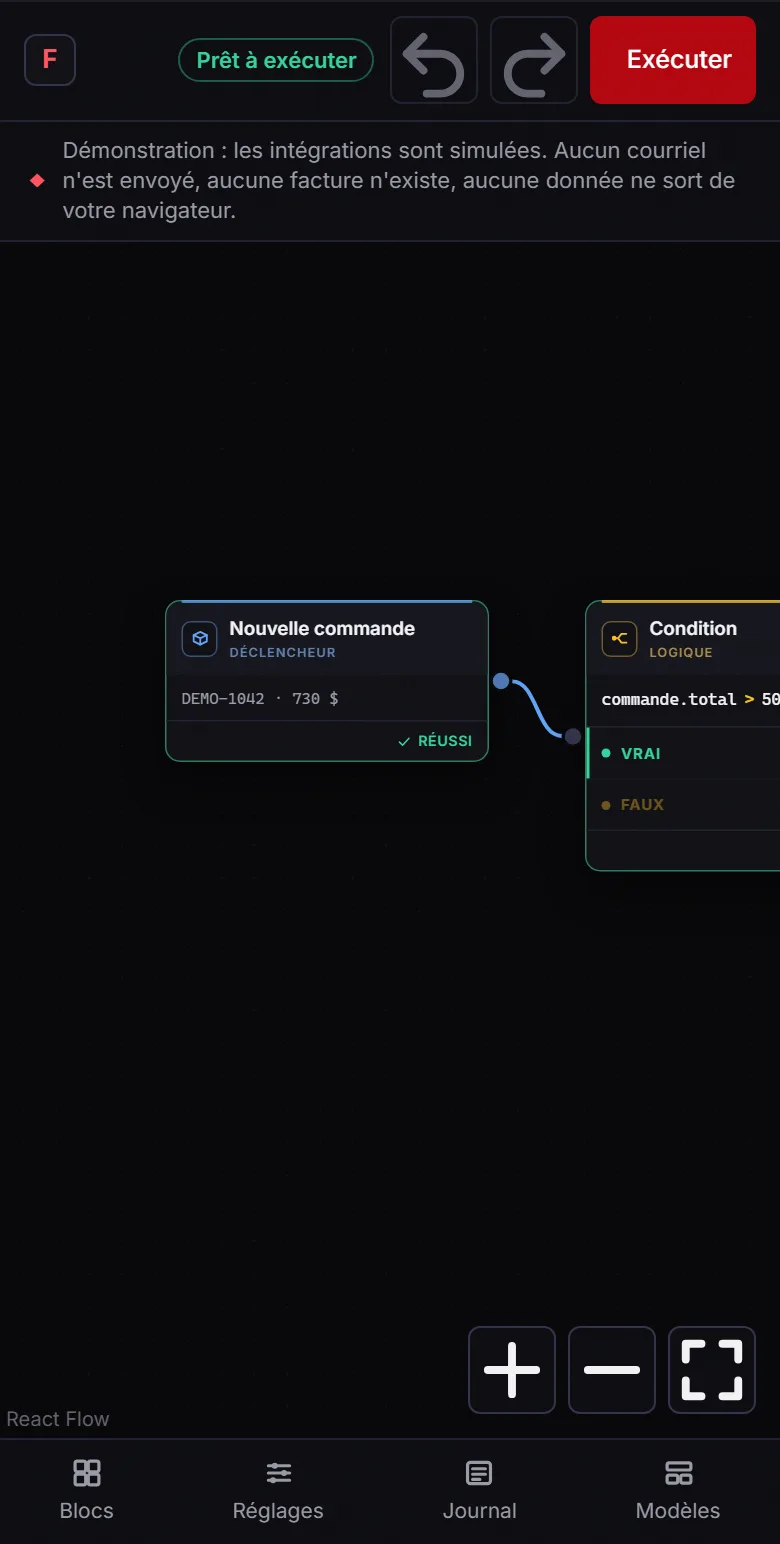Screen dimensions: 780x1544
Task: Select the FAUX output branch
Action: coord(684,804)
